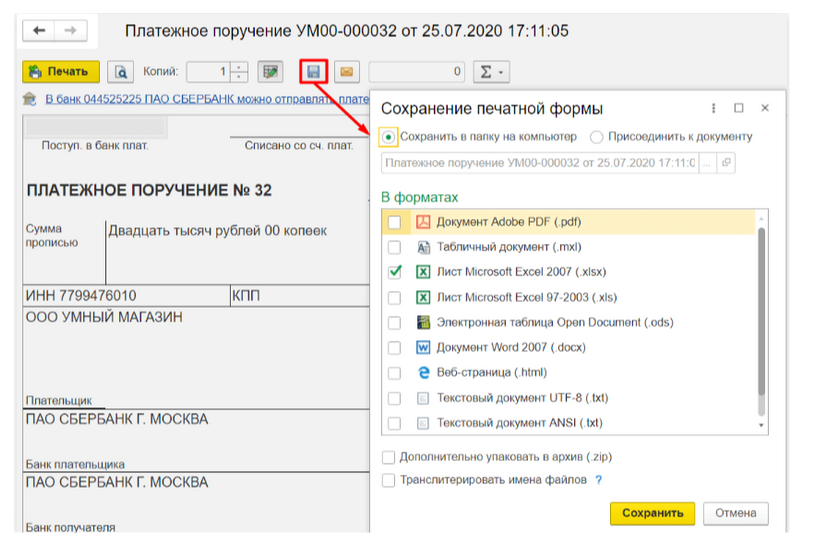Select the Веб-страница (.html) format row
This screenshot has width=824, height=548.
(491, 373)
